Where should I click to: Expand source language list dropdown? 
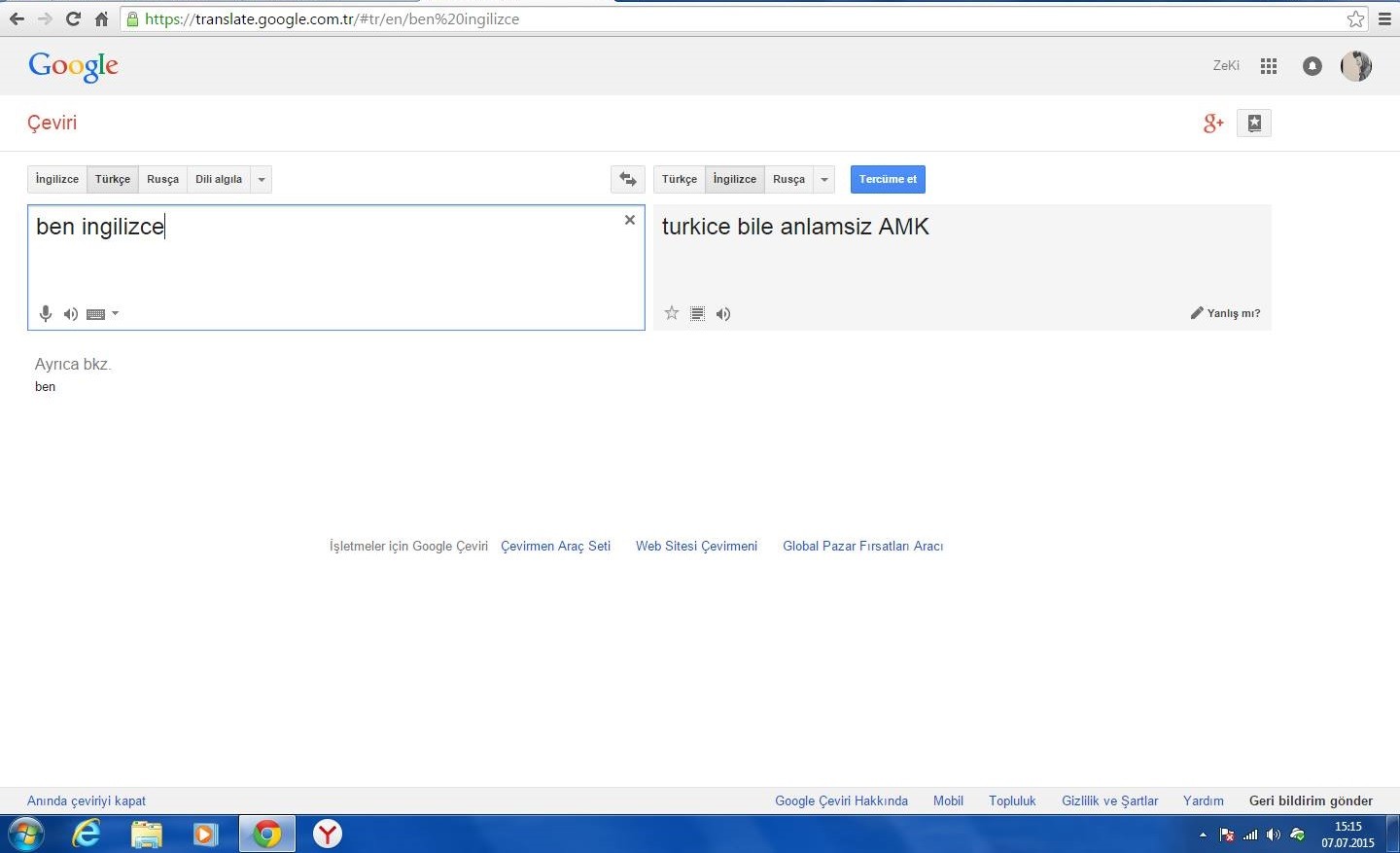pyautogui.click(x=262, y=179)
